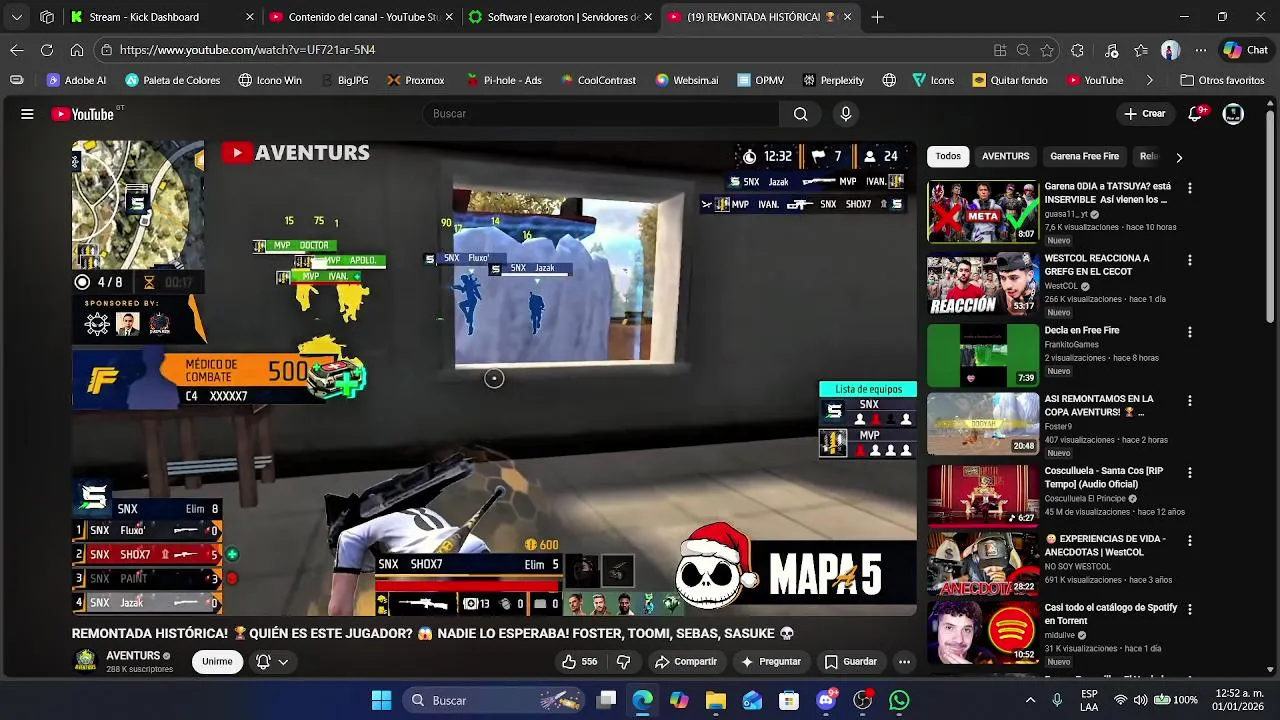Click the Unirme join button
The height and width of the screenshot is (720, 1280).
[x=217, y=661]
